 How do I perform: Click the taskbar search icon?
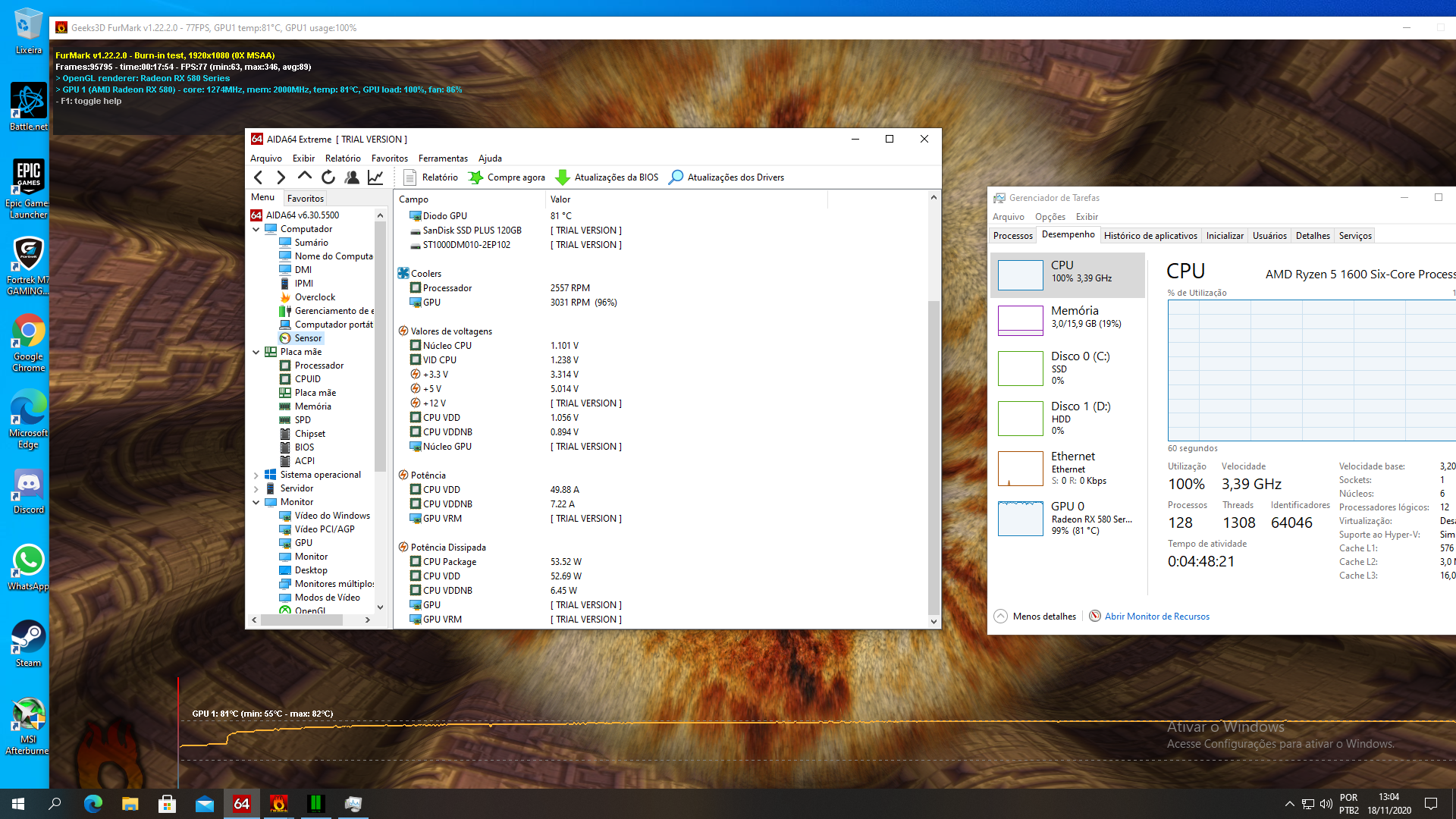click(55, 804)
